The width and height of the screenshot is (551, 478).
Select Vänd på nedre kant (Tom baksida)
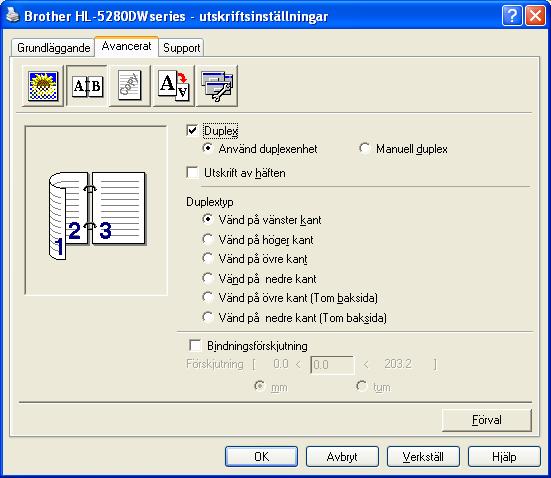coord(208,317)
